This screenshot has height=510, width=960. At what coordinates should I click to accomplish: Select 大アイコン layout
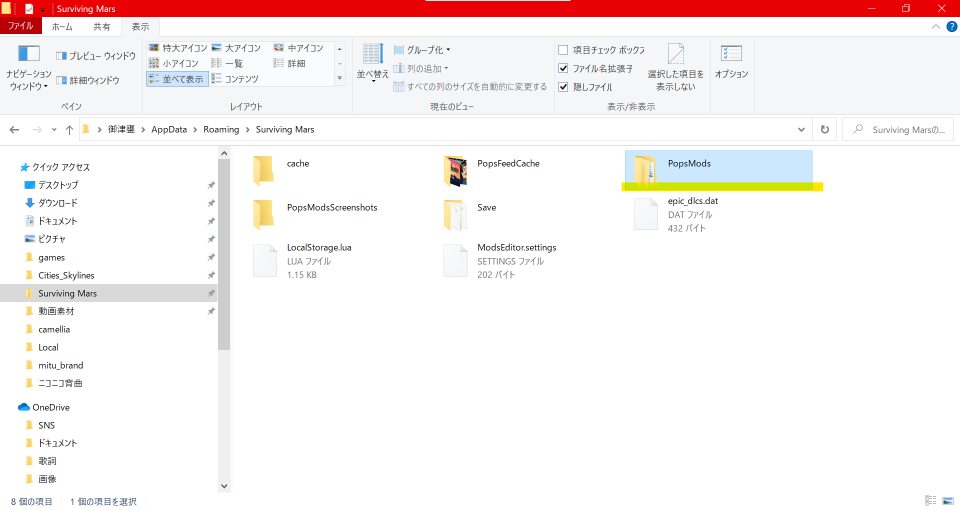(x=236, y=48)
